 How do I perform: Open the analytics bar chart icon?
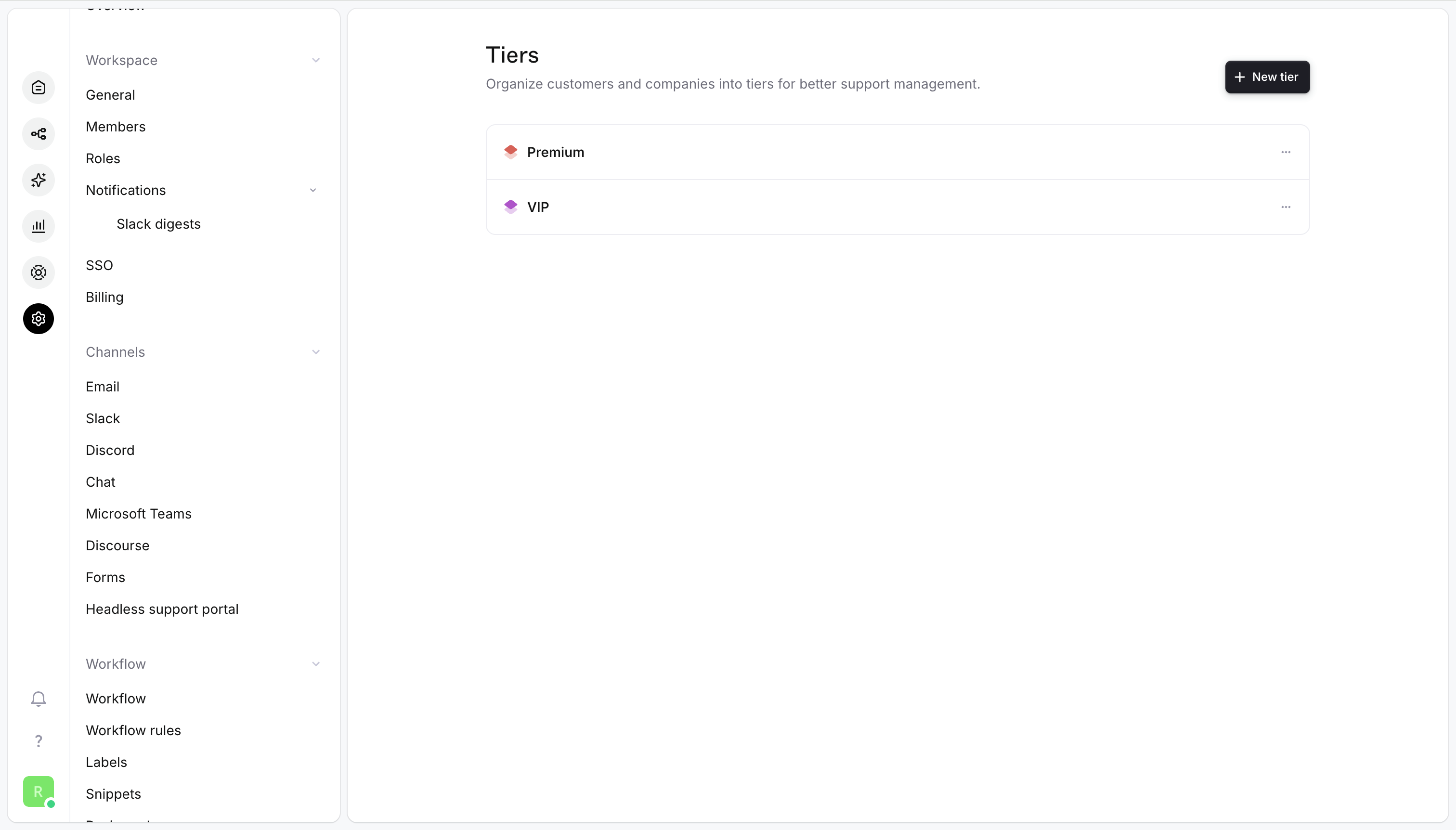(x=38, y=226)
